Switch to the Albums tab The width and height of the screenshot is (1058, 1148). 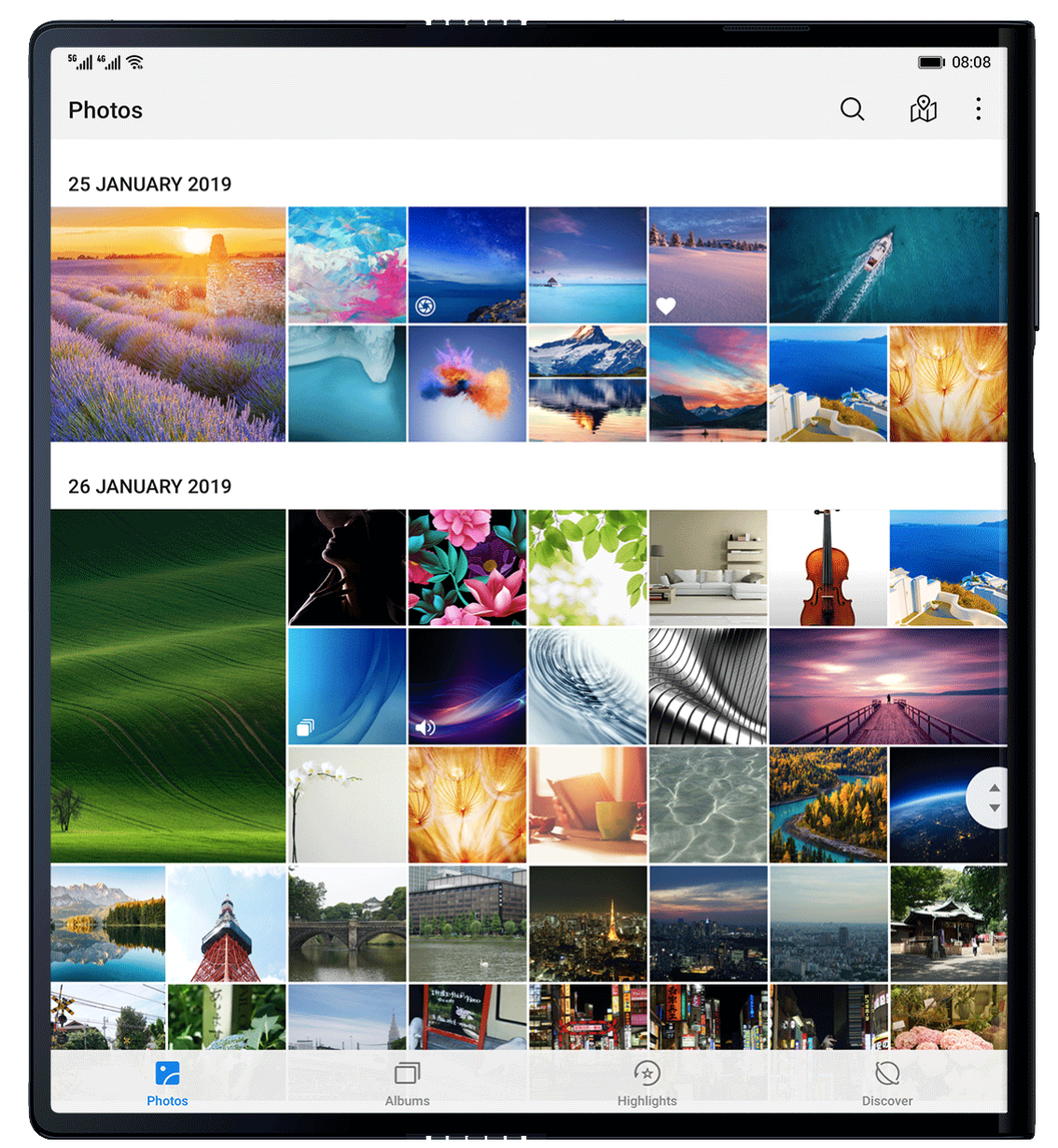(407, 1084)
